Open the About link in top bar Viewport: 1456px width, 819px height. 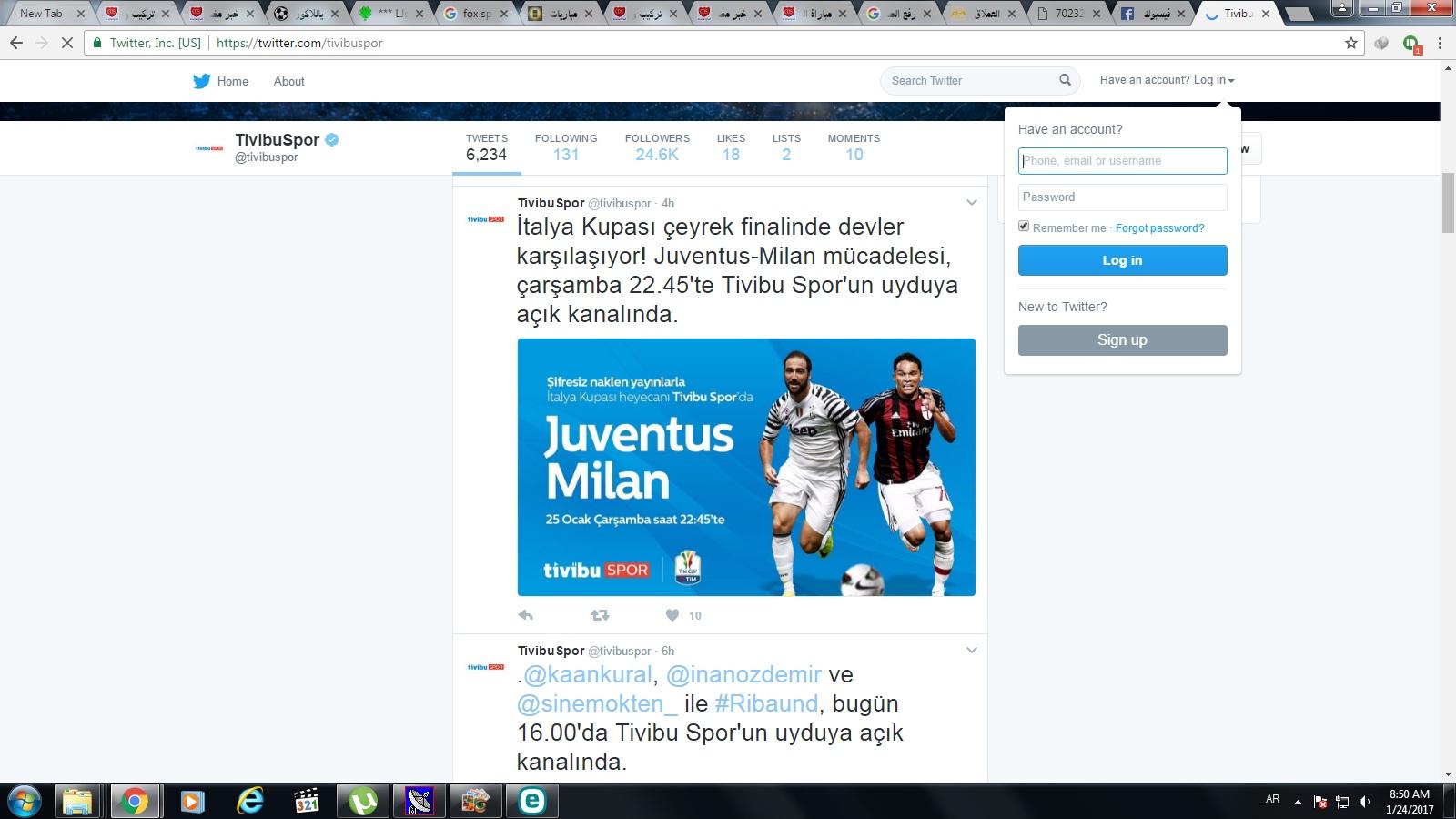pyautogui.click(x=288, y=81)
